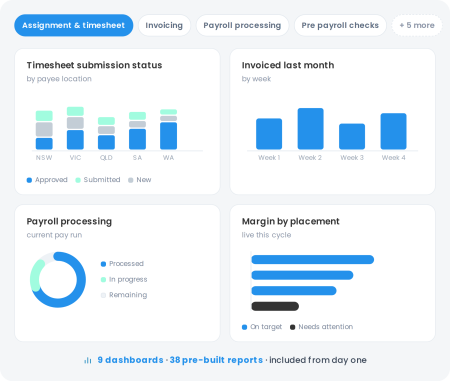Click the Week 2 axis label

(x=310, y=158)
